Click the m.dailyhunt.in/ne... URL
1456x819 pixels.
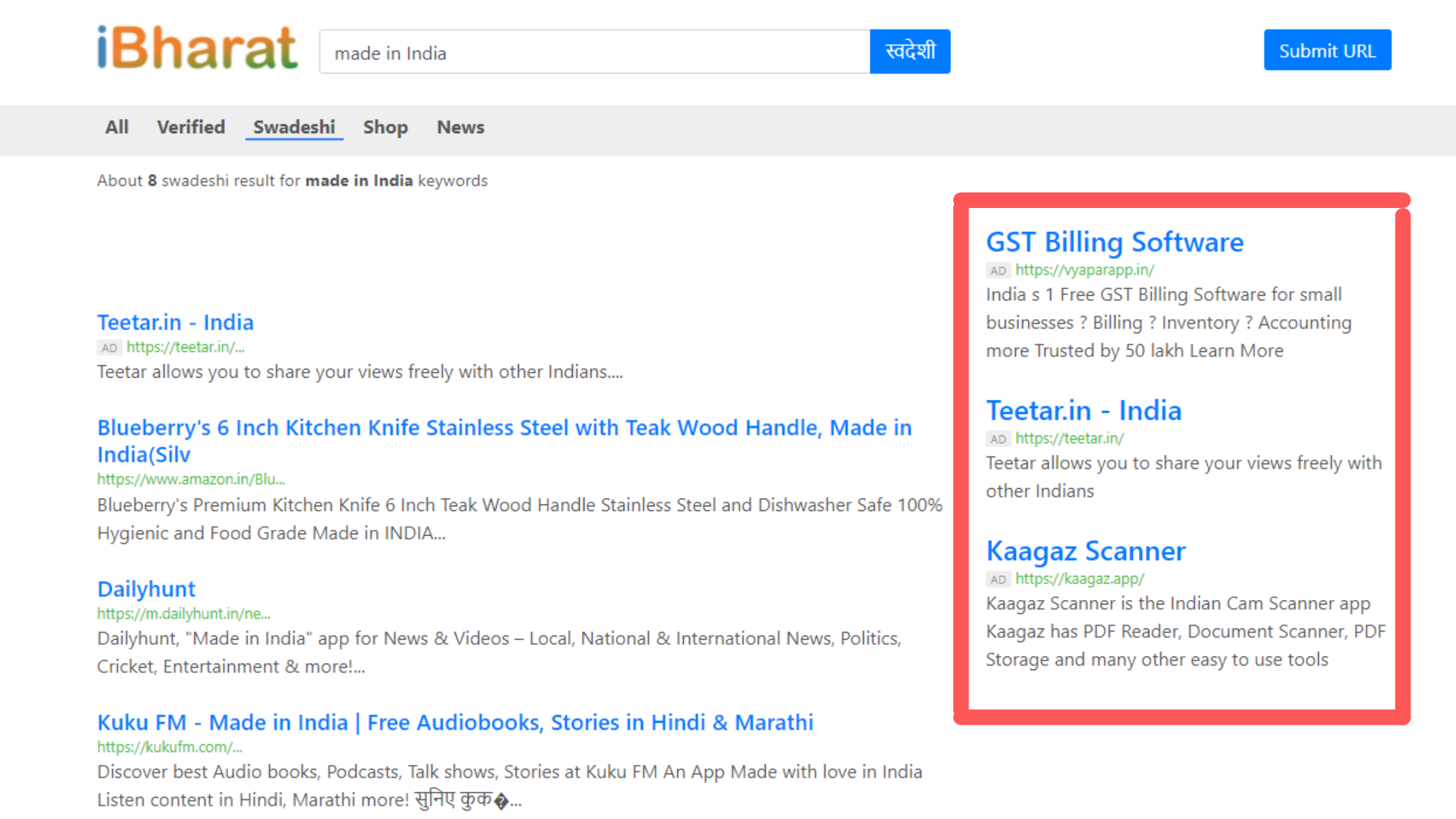[184, 614]
